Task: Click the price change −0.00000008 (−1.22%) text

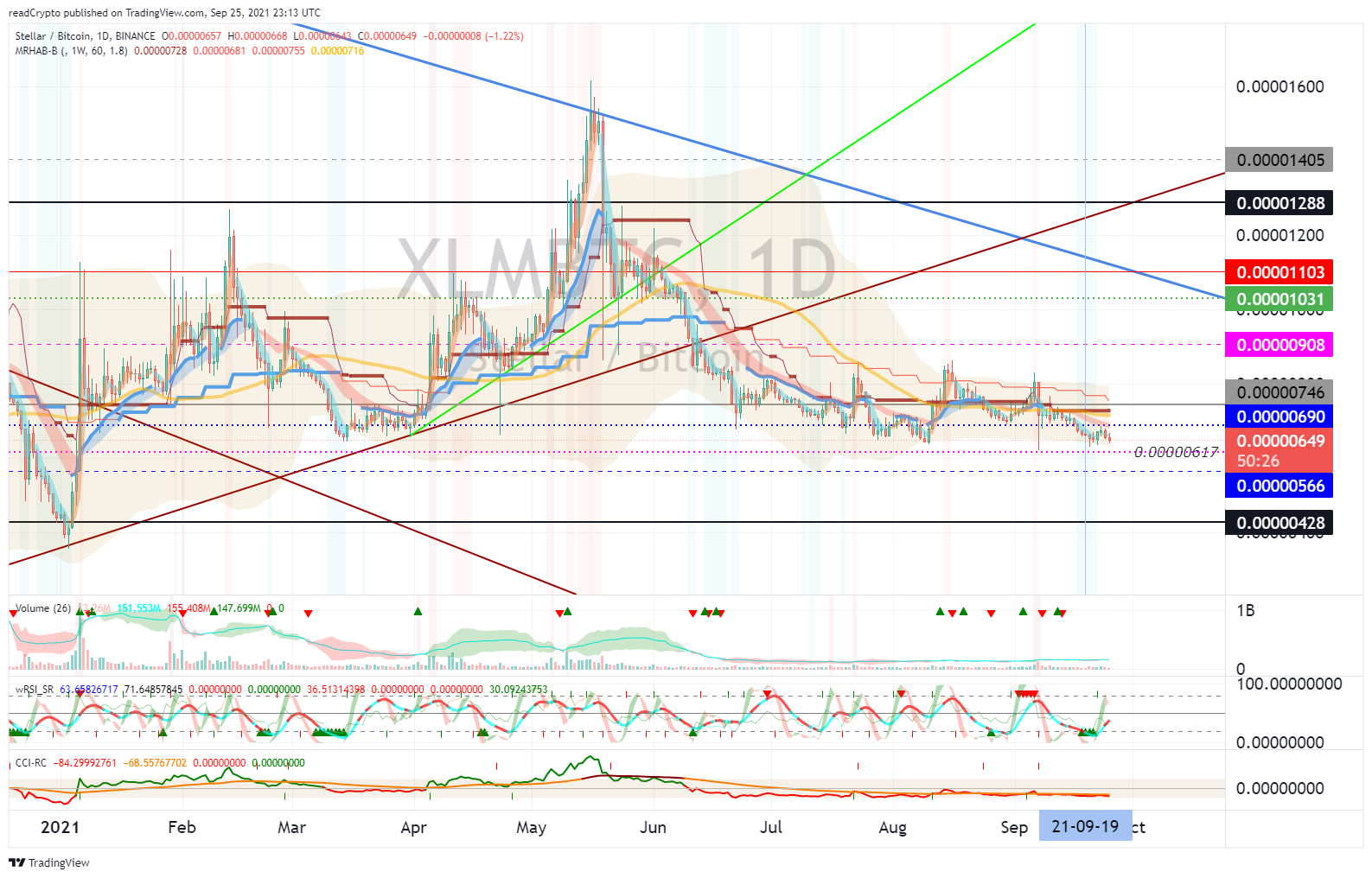Action: [x=473, y=36]
